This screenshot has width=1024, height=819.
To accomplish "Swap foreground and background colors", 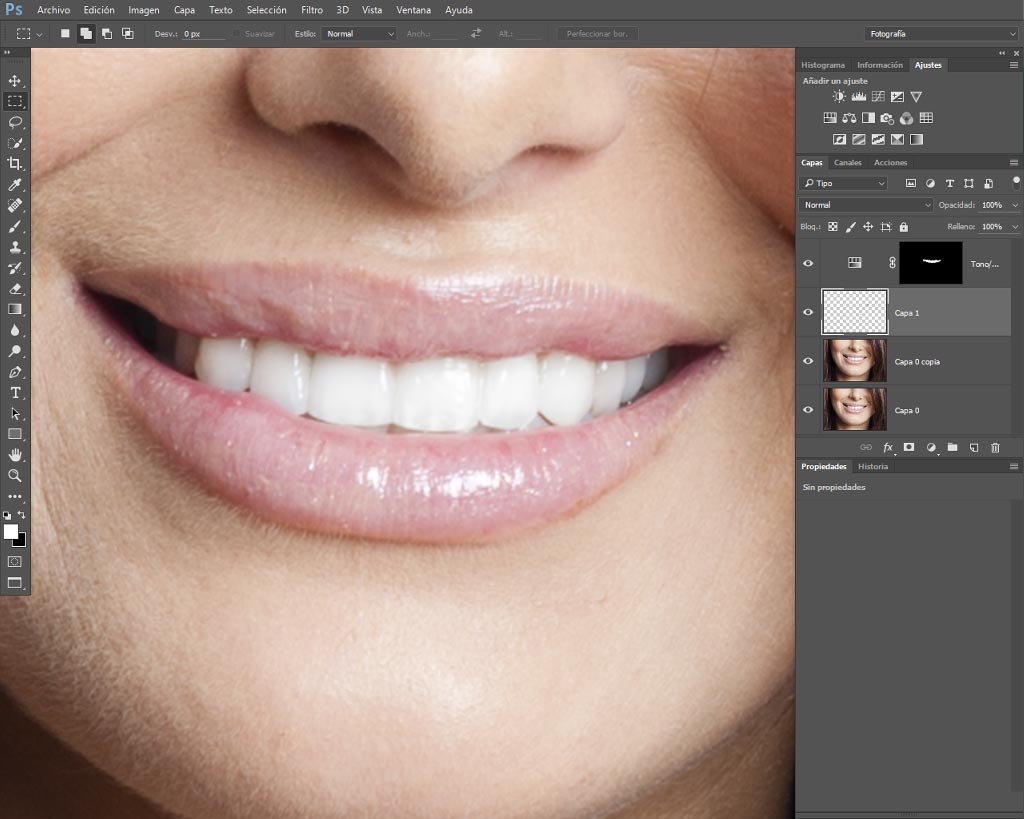I will coord(22,515).
